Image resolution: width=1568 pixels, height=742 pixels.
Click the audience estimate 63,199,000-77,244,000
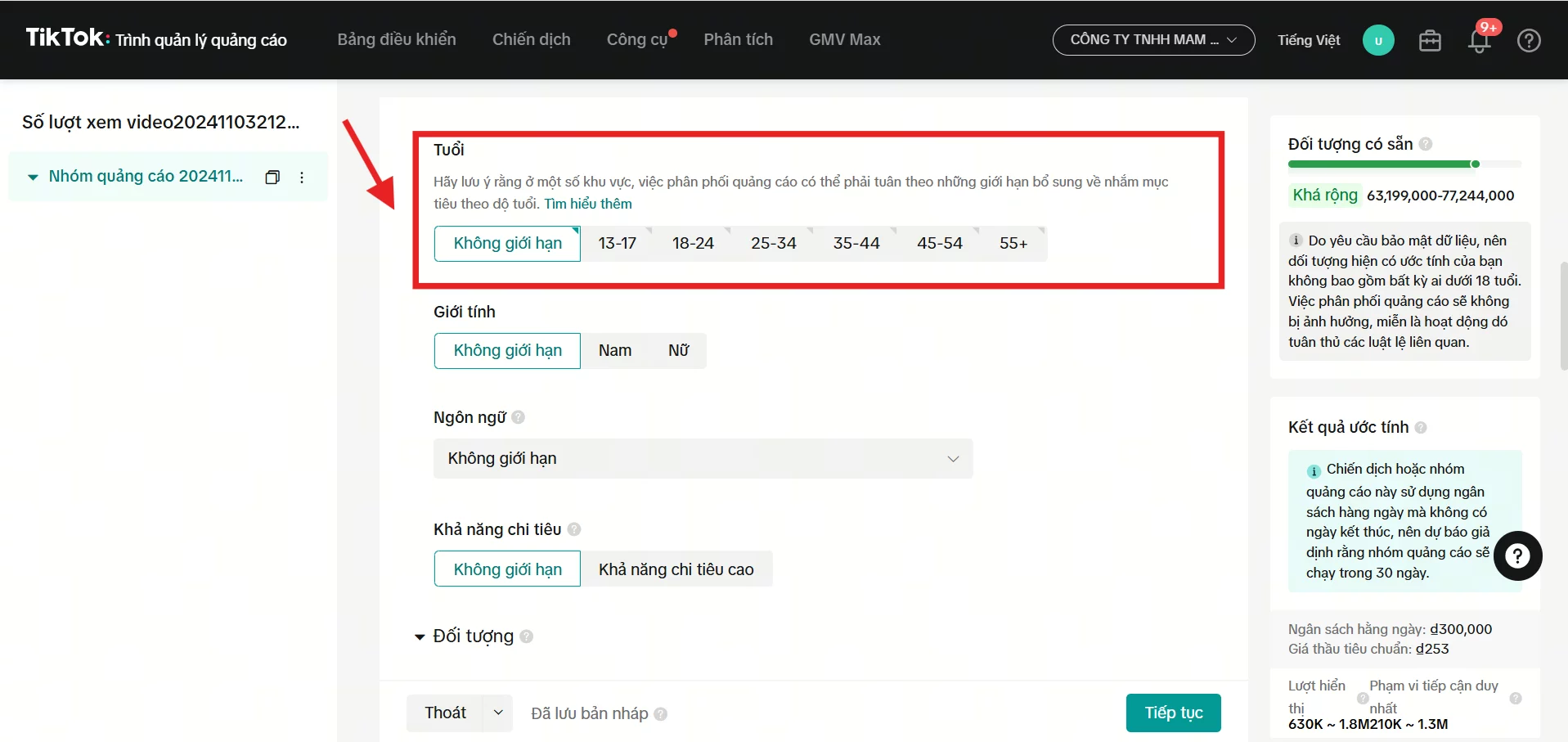click(1440, 196)
